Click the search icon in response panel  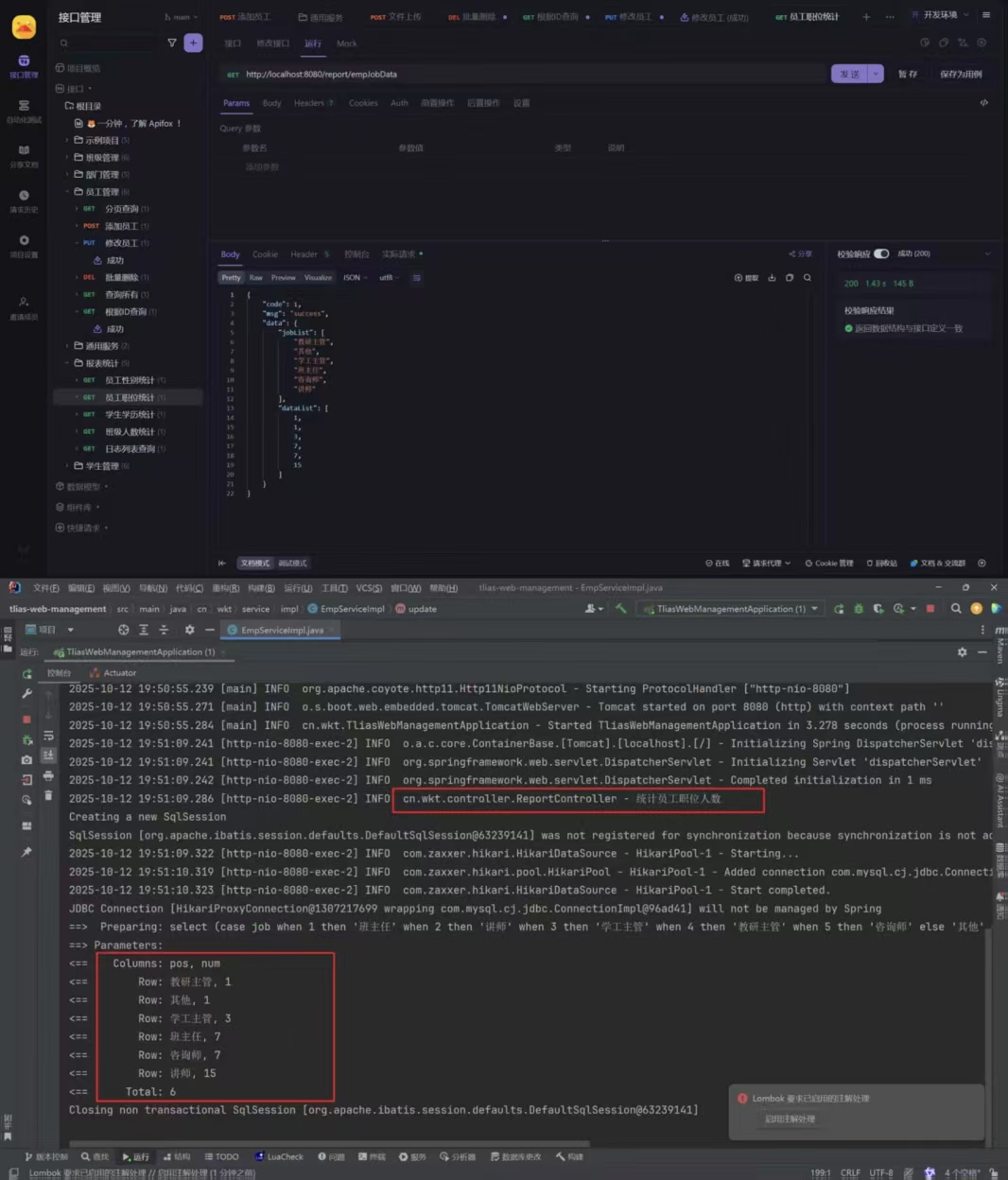point(807,278)
